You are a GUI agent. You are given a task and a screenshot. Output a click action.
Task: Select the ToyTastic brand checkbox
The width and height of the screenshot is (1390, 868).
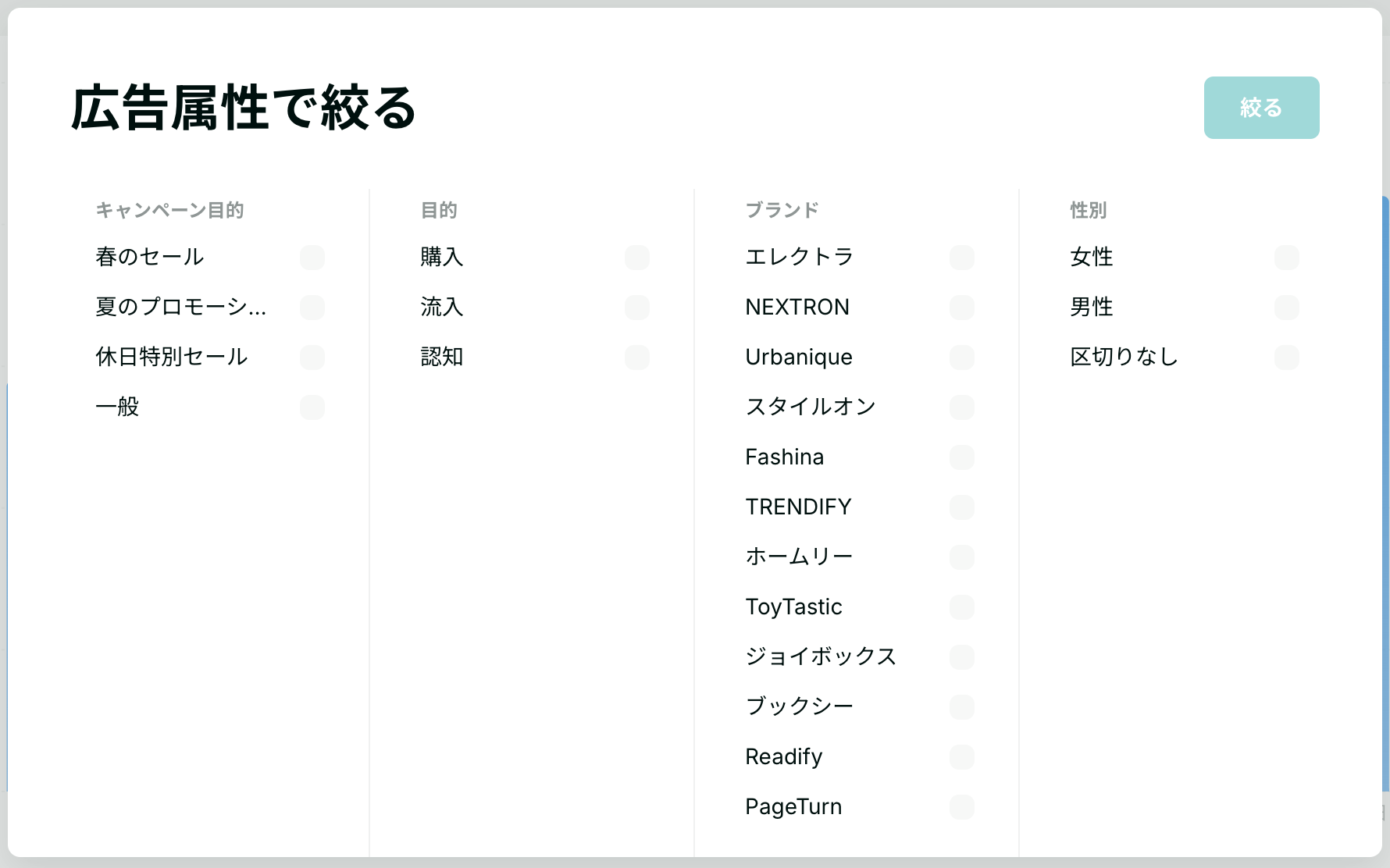point(962,607)
